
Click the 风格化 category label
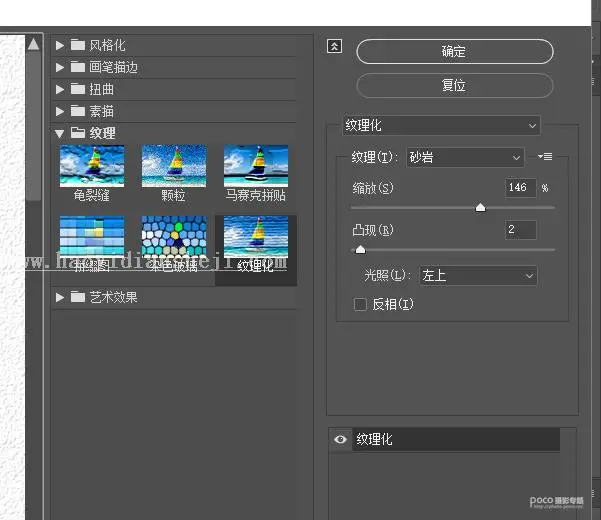pyautogui.click(x=107, y=46)
